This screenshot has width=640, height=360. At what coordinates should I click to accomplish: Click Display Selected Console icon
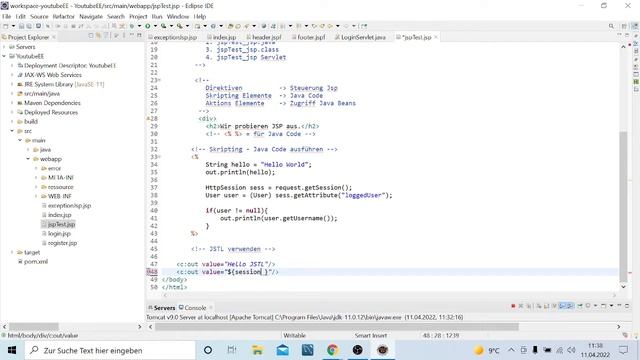(588, 306)
